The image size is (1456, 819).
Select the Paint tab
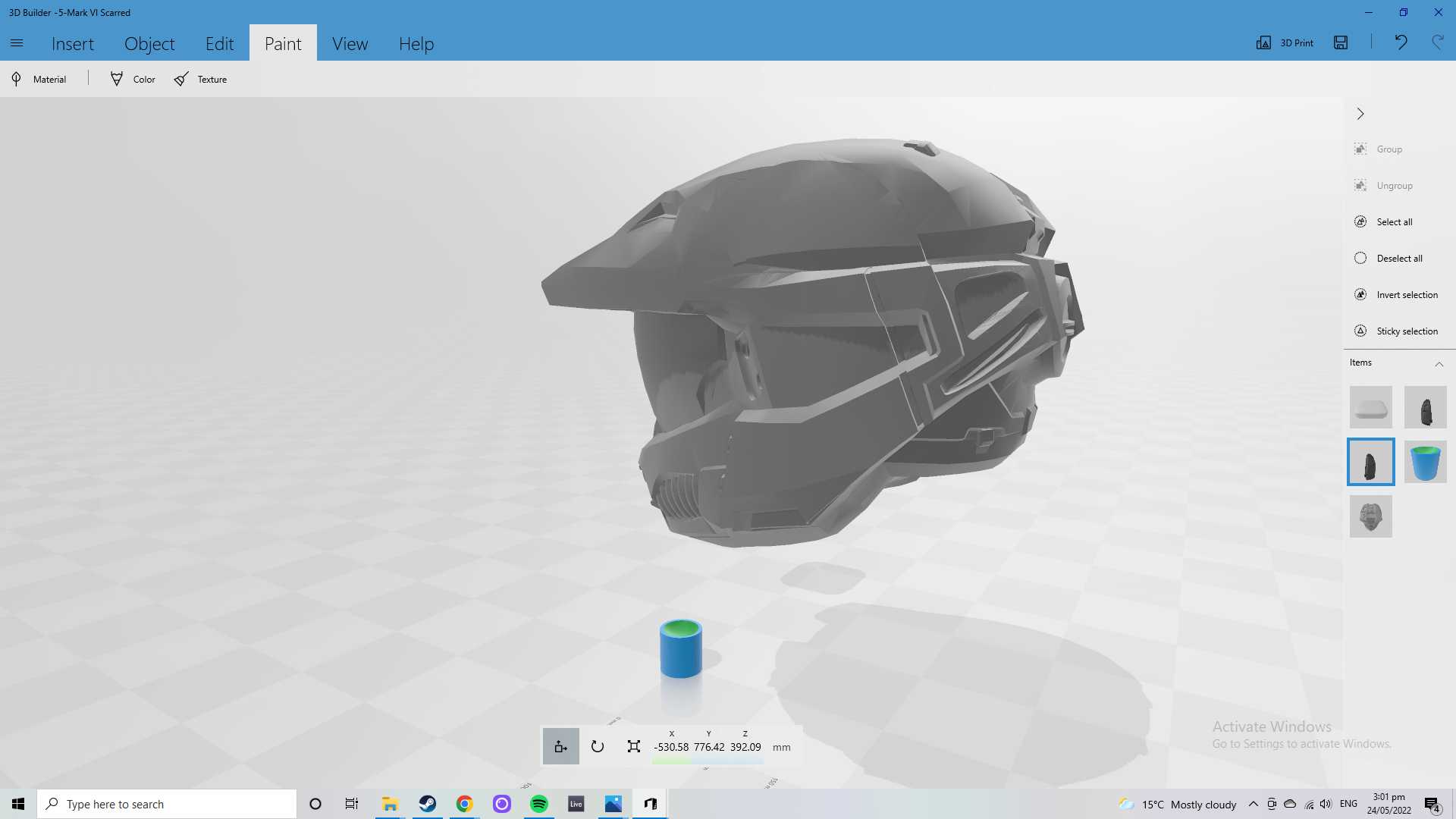click(283, 43)
